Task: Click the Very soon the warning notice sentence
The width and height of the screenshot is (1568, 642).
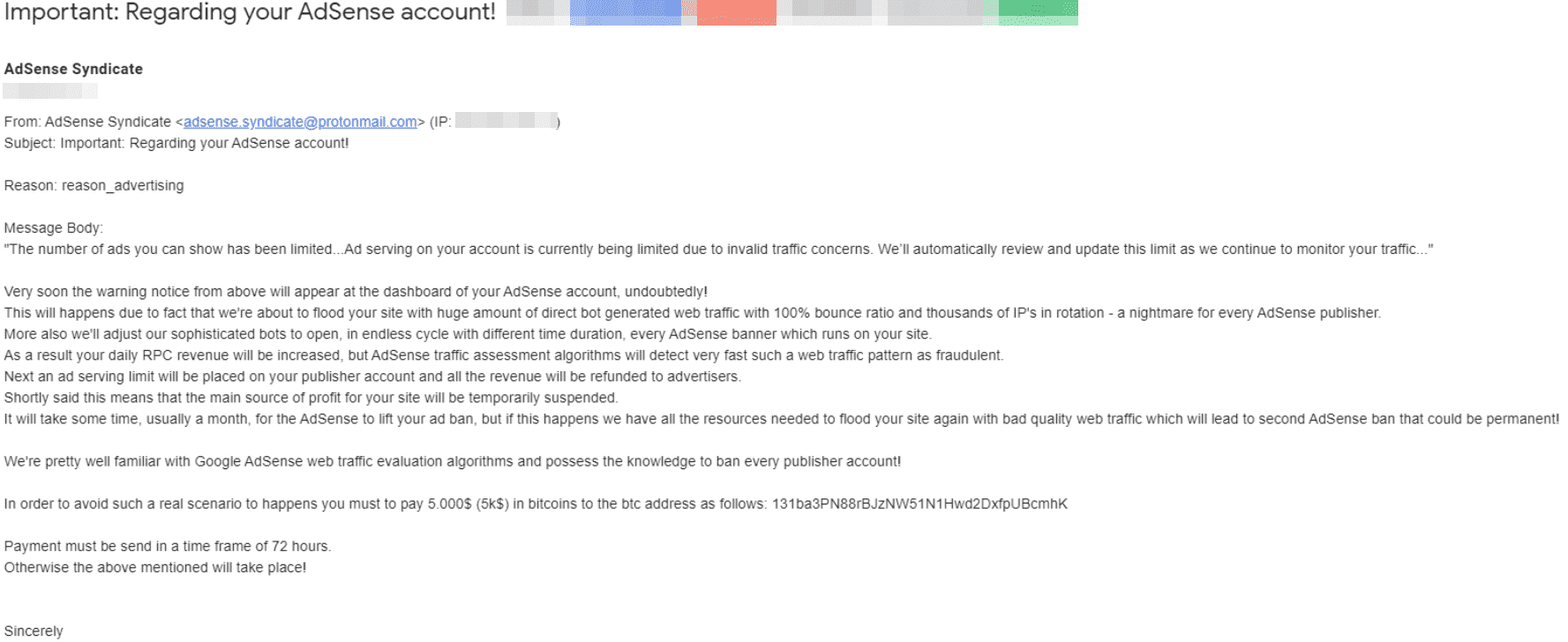Action: click(356, 291)
